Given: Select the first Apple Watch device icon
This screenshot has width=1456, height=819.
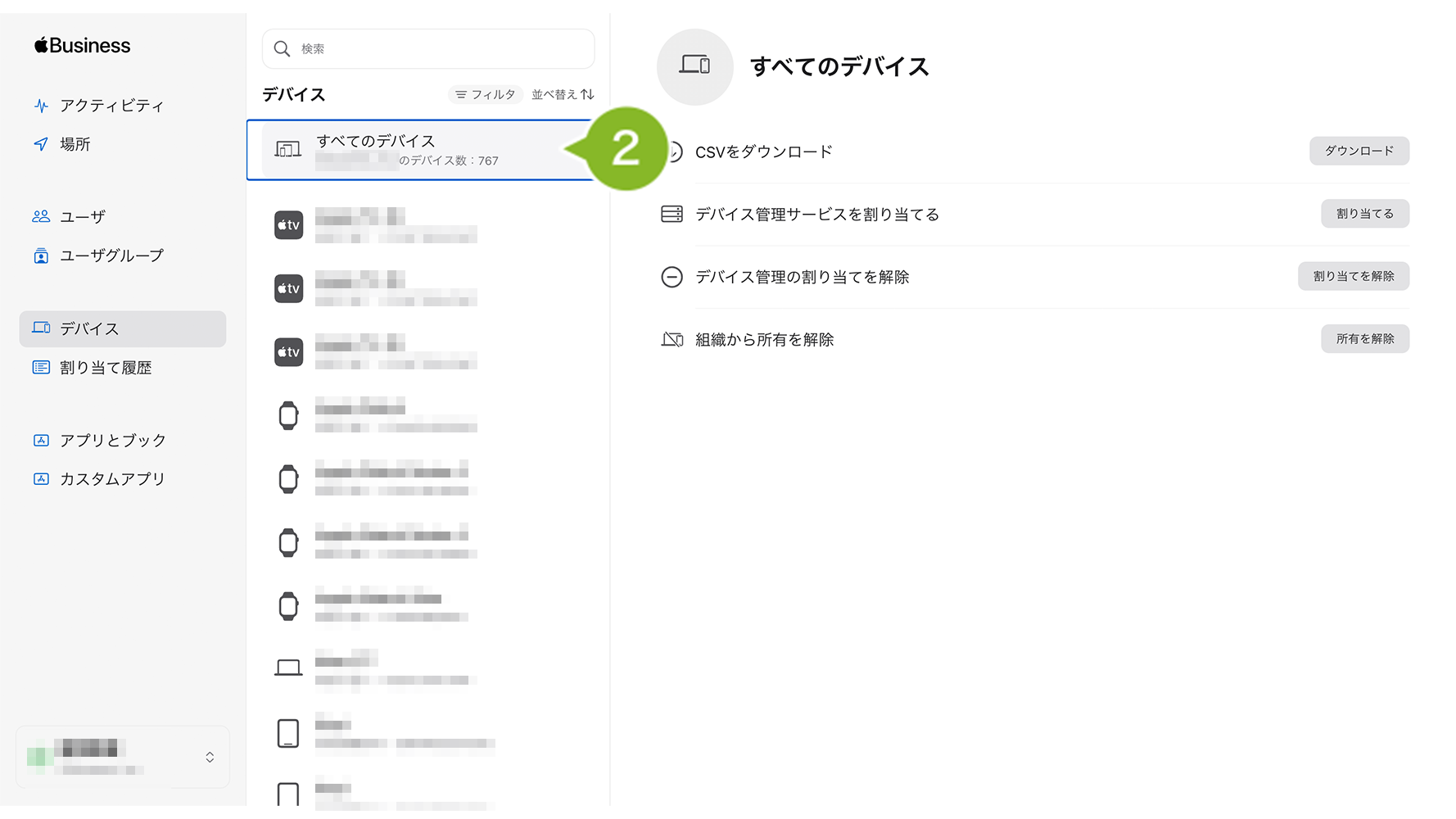Looking at the screenshot, I should tap(288, 416).
